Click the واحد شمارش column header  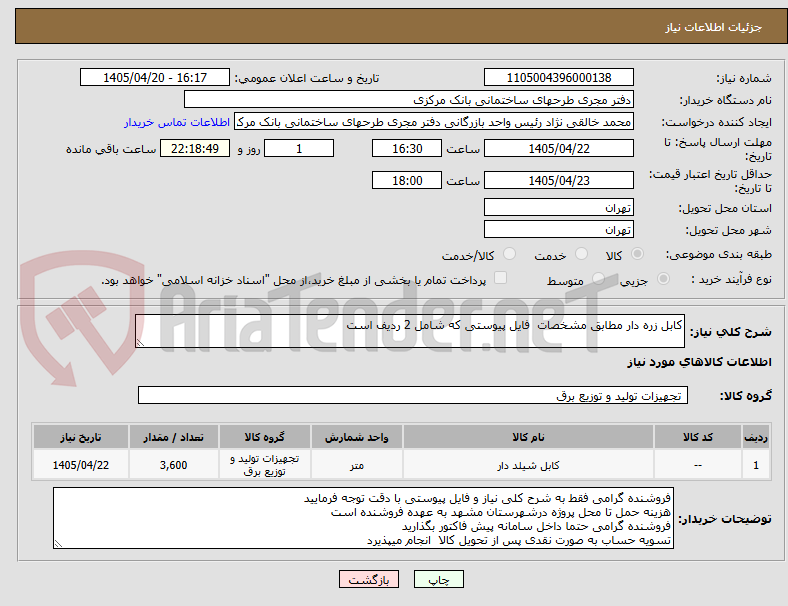[x=356, y=437]
